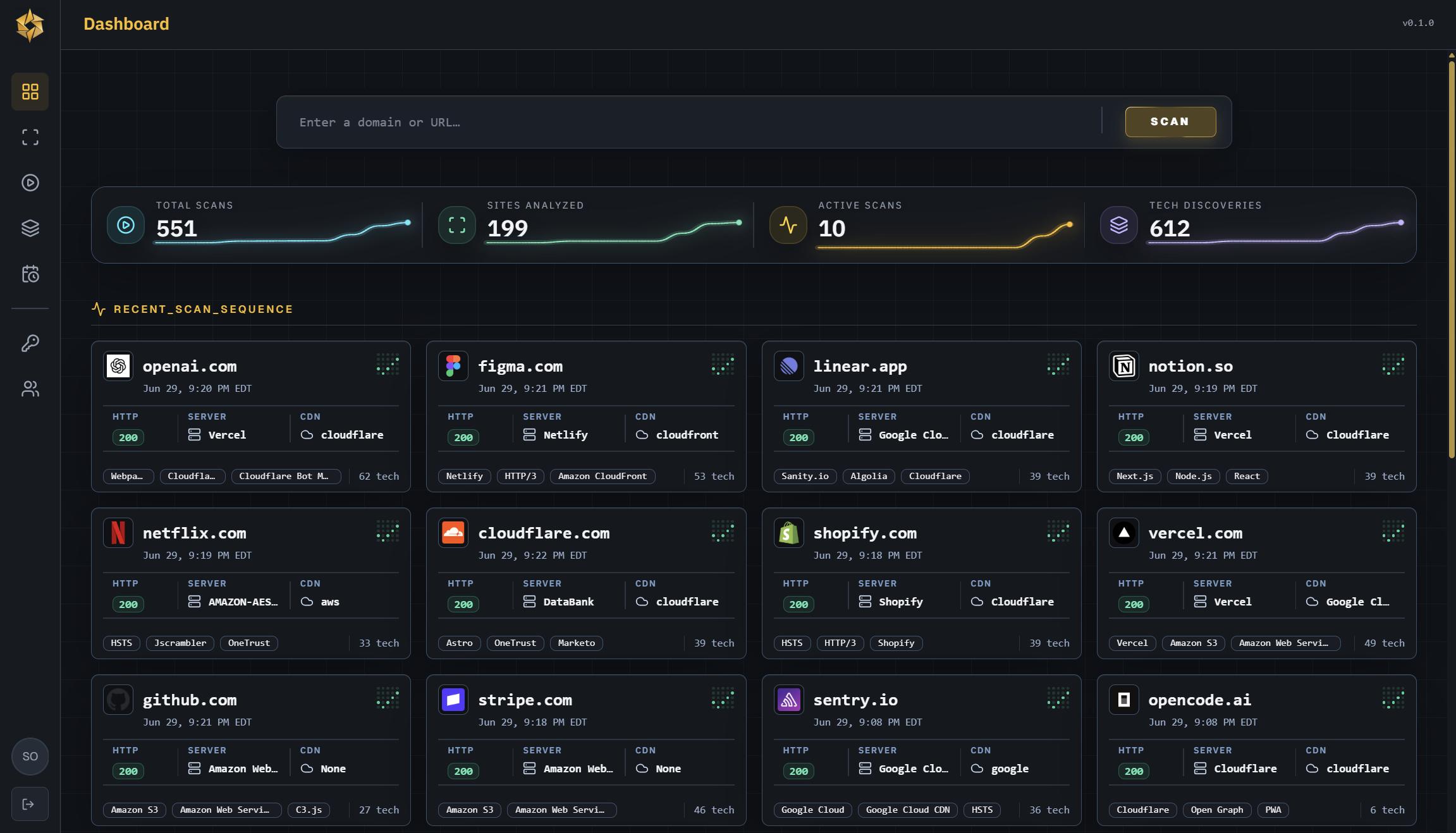Open the layers stack icon in sidebar
This screenshot has width=1456, height=833.
tap(30, 228)
